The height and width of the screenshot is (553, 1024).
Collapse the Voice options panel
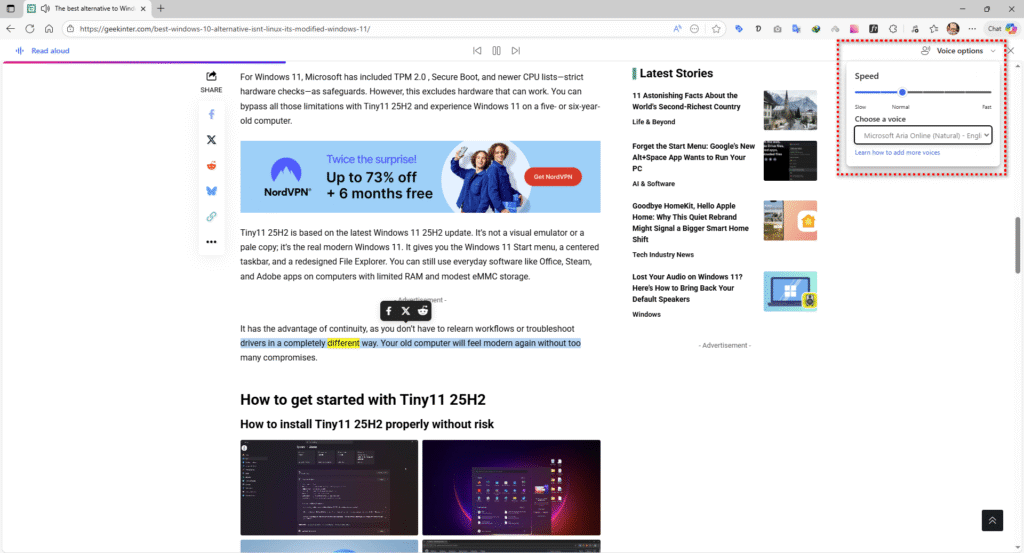(958, 51)
